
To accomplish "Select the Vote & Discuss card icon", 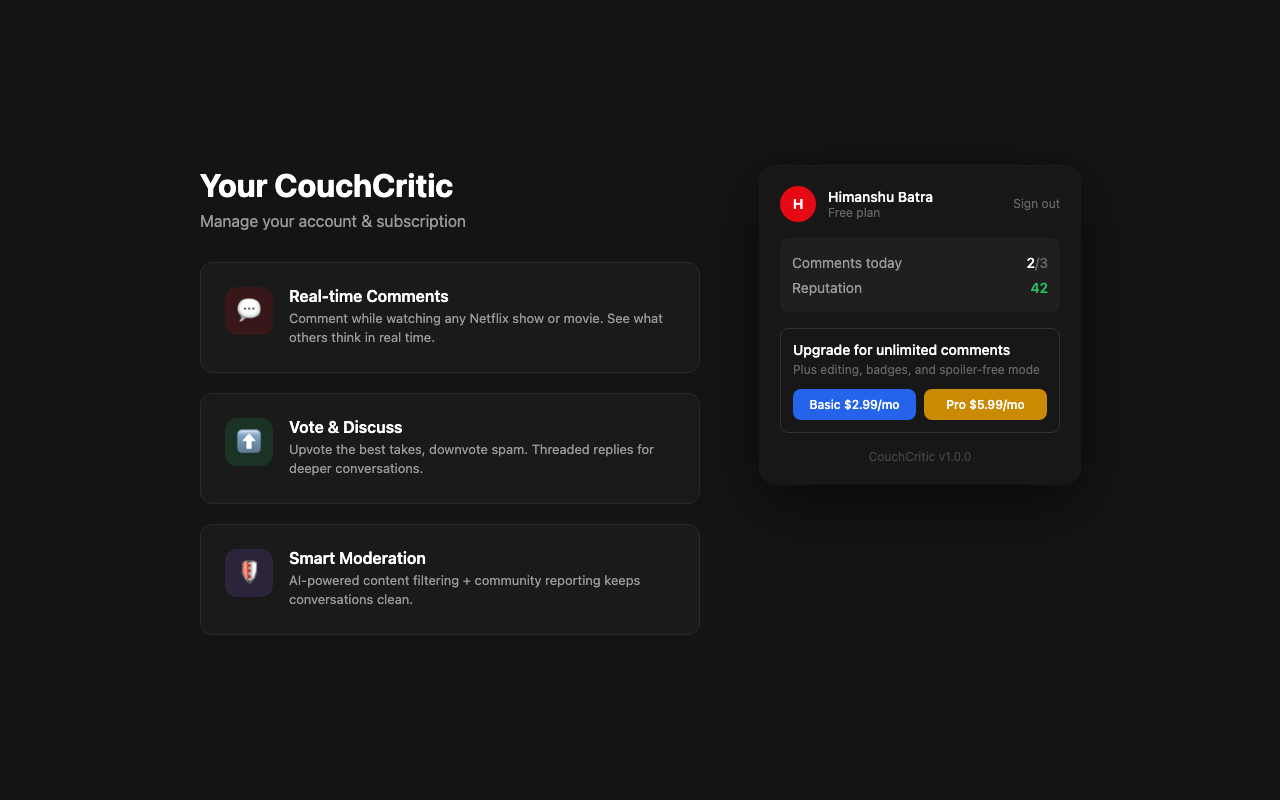I will [x=248, y=441].
